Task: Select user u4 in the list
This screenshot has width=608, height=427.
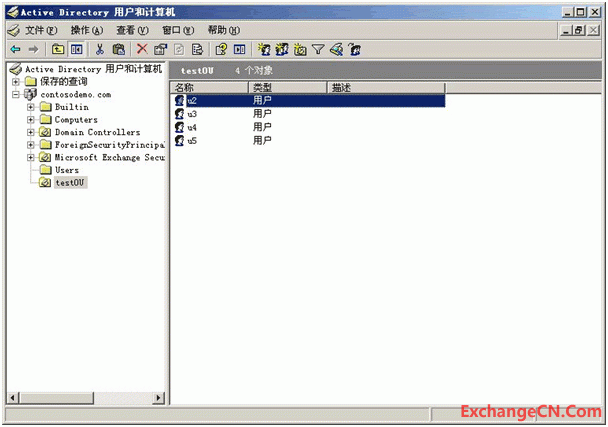Action: pyautogui.click(x=191, y=127)
